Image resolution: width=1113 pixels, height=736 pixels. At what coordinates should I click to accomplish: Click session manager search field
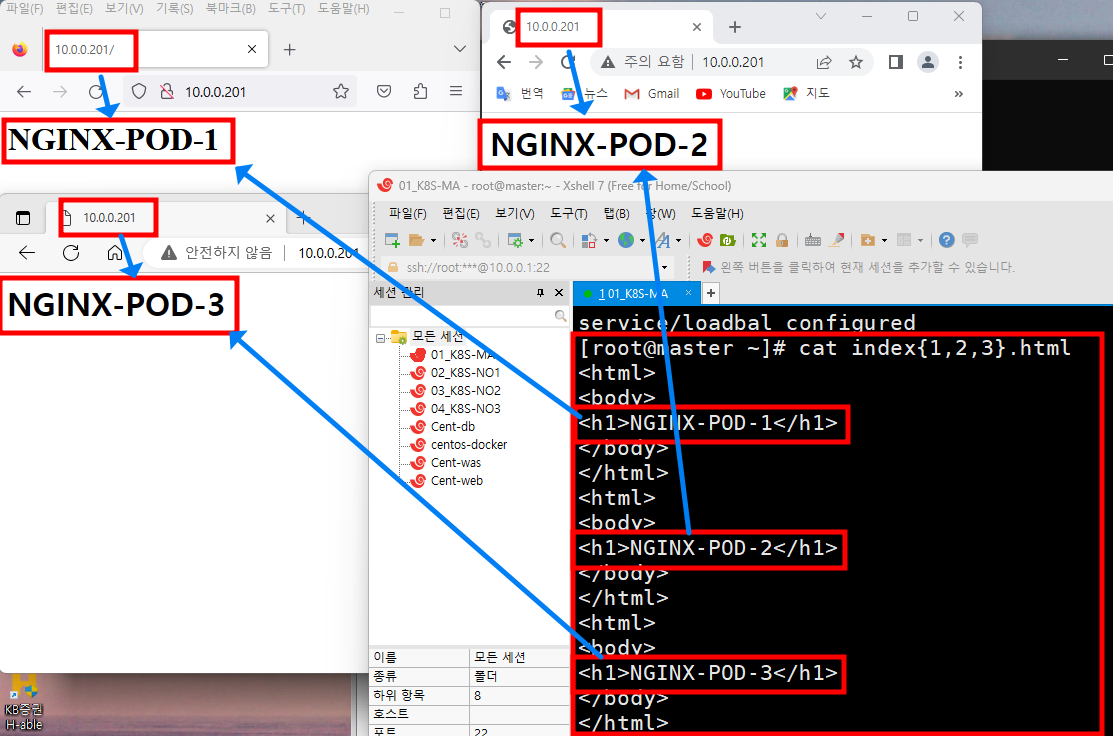pyautogui.click(x=468, y=315)
